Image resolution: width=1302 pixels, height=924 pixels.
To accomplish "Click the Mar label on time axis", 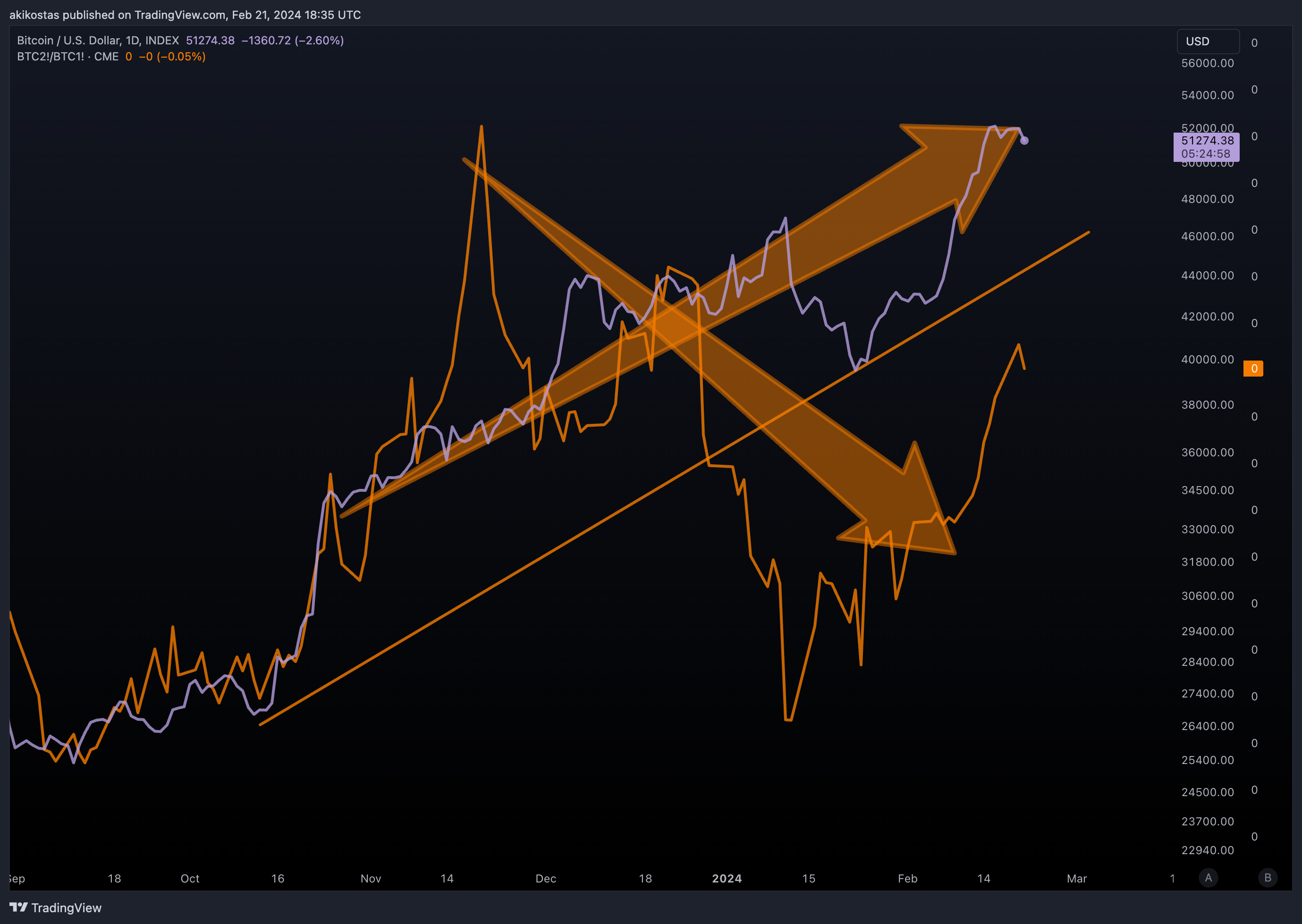I will 1077,879.
